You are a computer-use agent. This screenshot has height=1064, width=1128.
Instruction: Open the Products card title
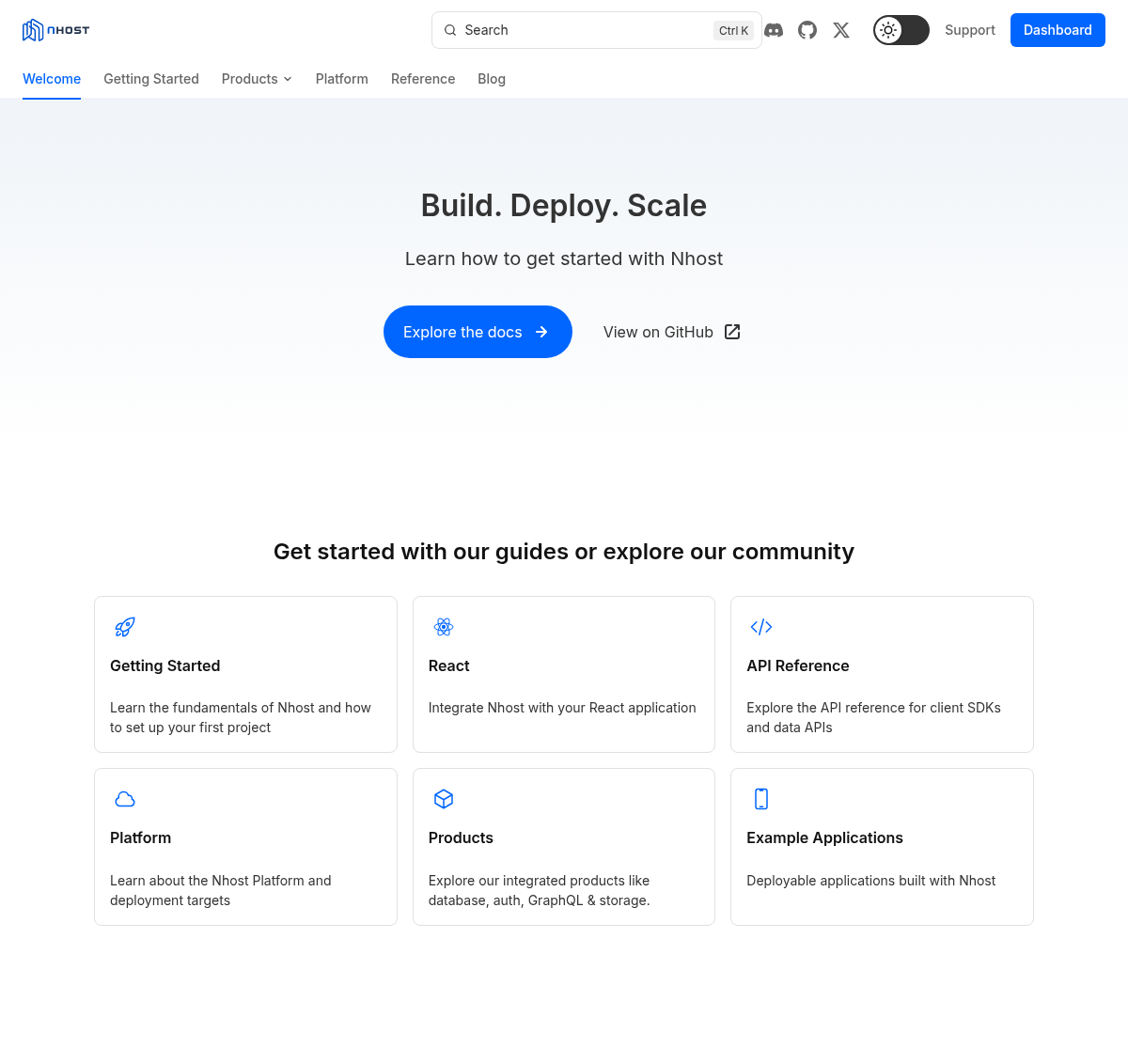point(461,837)
